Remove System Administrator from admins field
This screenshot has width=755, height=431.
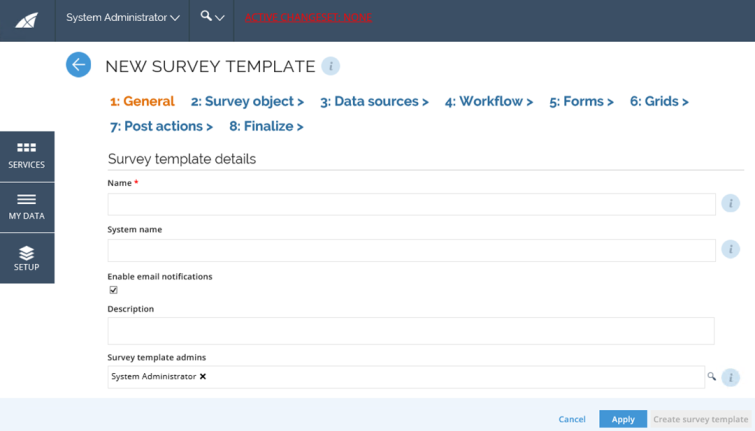[203, 377]
